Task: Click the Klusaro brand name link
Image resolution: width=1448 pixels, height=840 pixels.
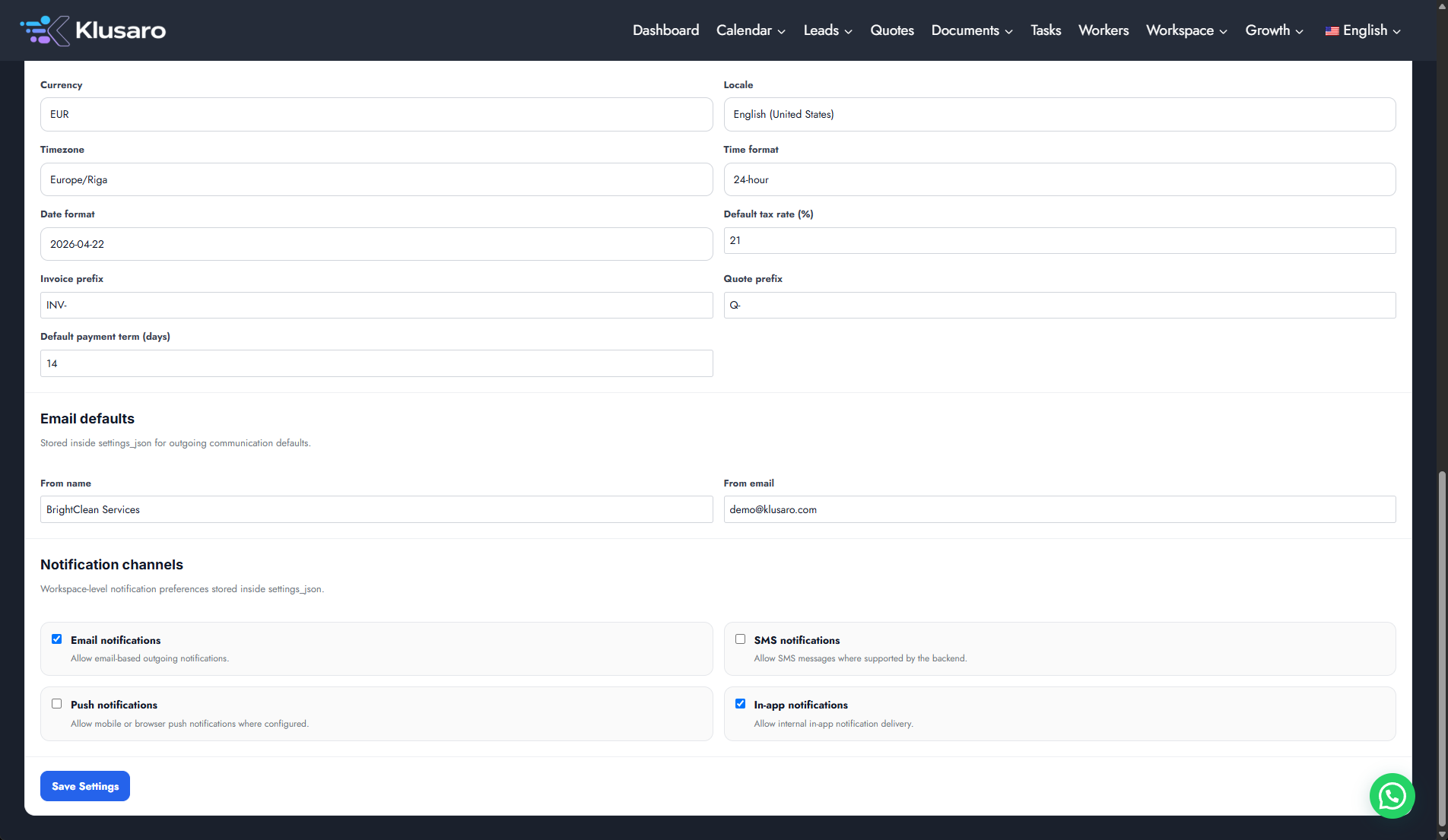Action: (x=120, y=30)
